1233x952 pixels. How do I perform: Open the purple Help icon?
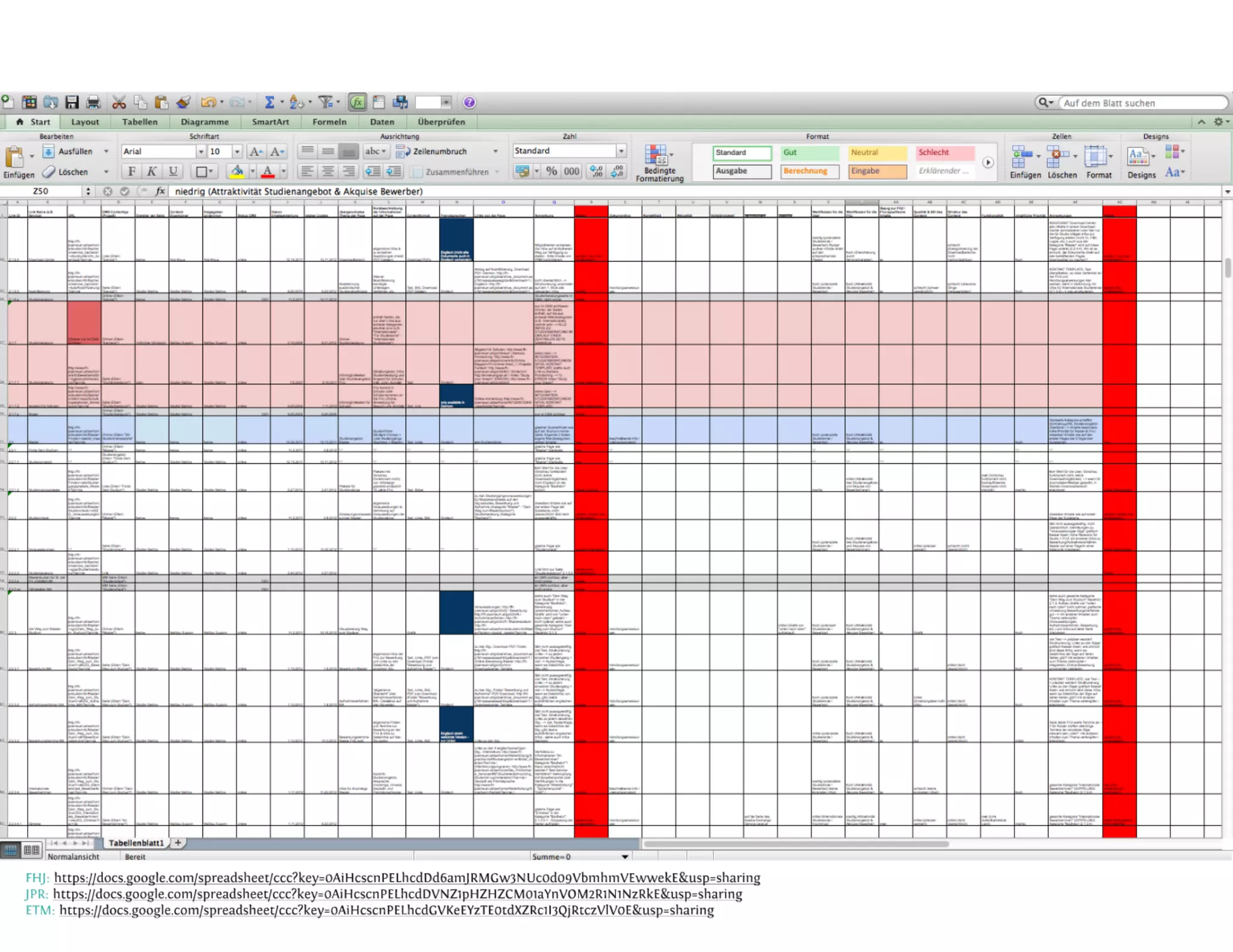tap(470, 102)
